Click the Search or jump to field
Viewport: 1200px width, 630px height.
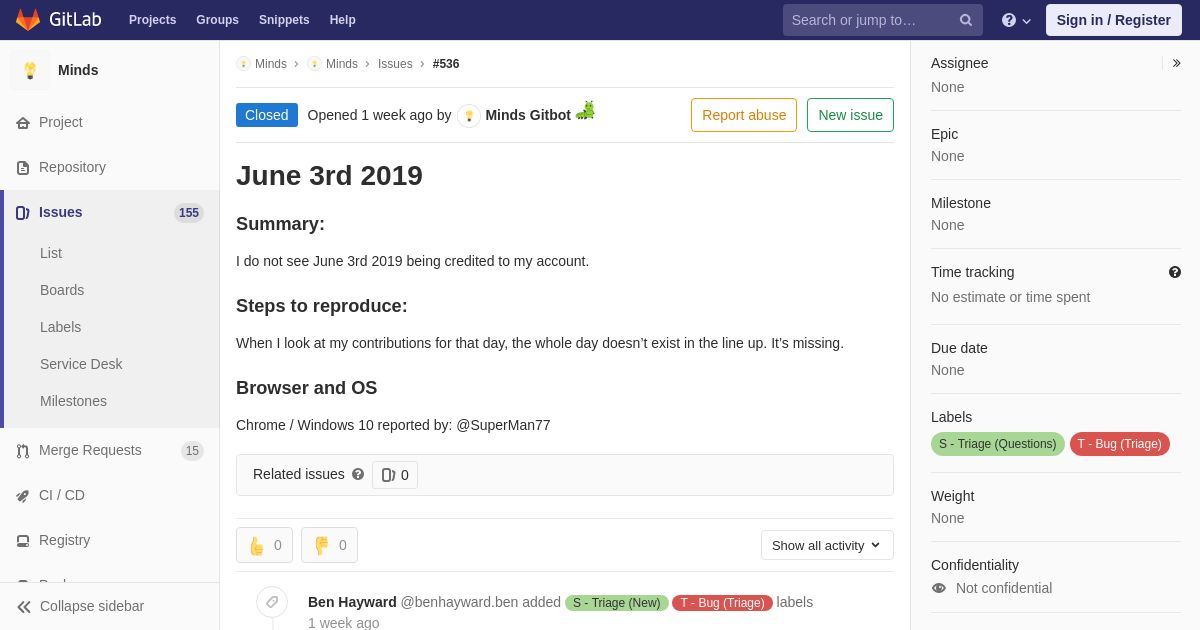tap(883, 20)
